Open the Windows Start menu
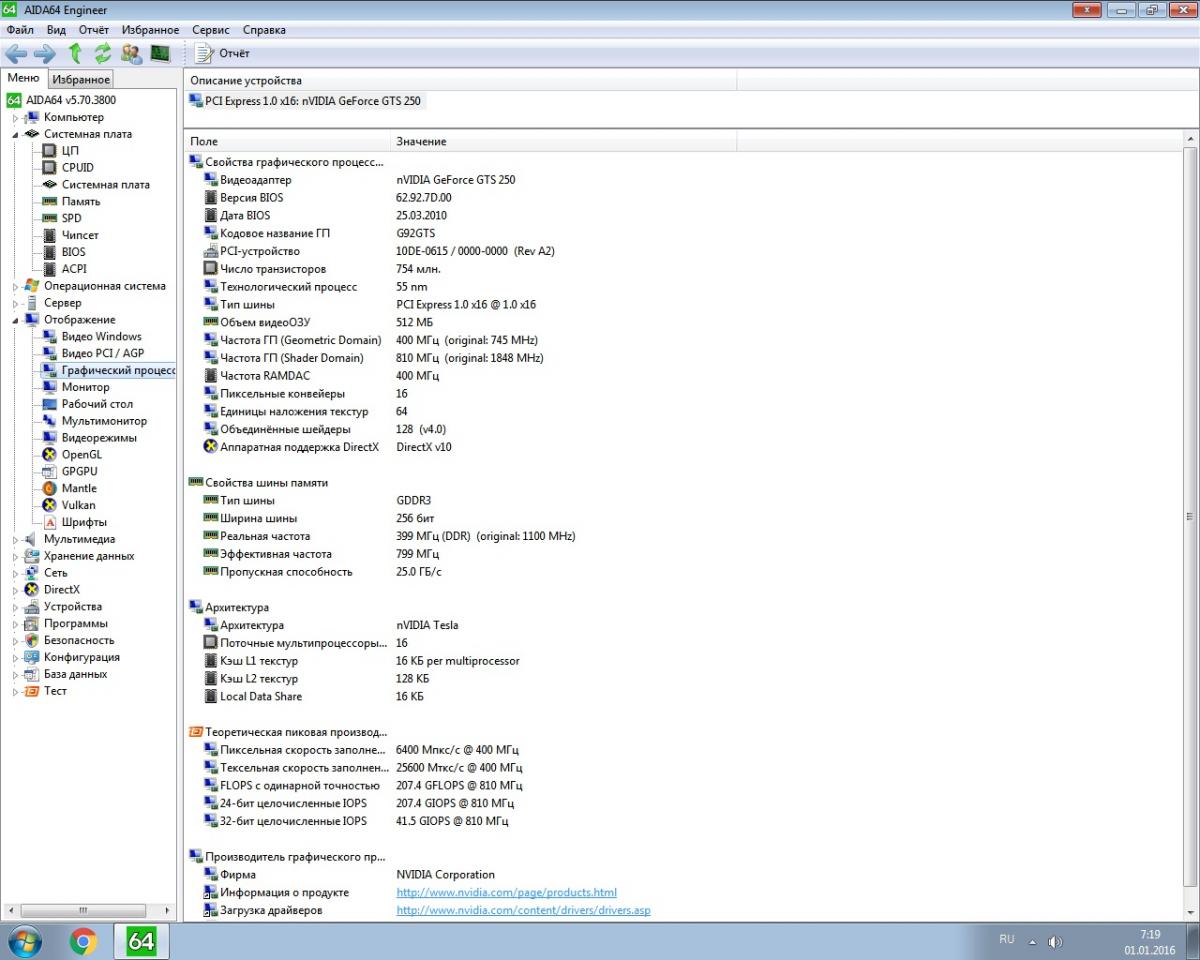The height and width of the screenshot is (960, 1200). pyautogui.click(x=24, y=941)
